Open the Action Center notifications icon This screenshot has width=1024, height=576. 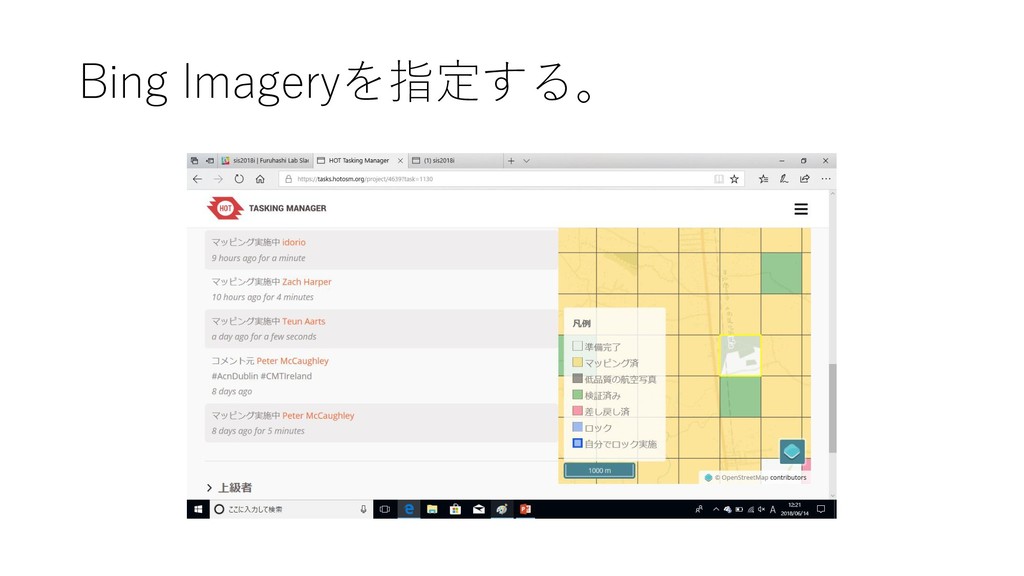[x=821, y=509]
